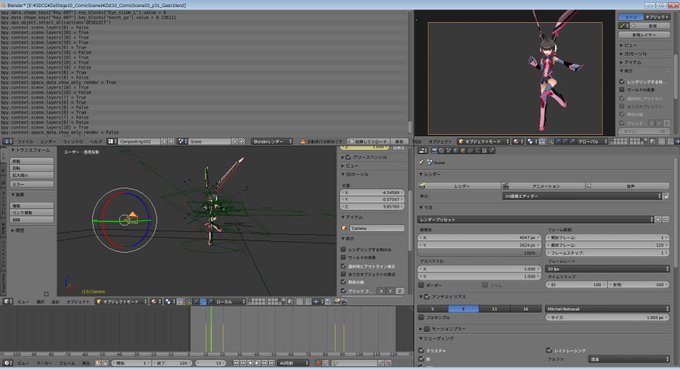Switch to the Render properties tab icon
This screenshot has width=680, height=369.
pos(435,150)
